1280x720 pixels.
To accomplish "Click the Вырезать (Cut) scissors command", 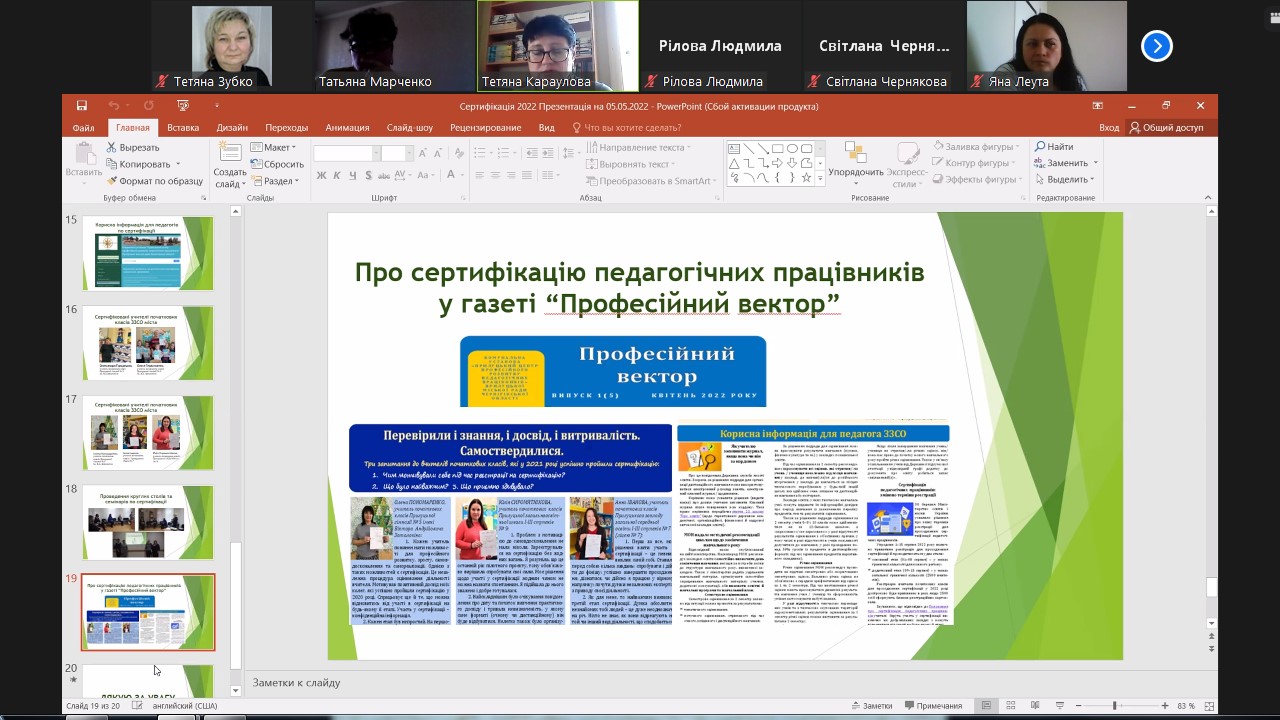I will [134, 147].
